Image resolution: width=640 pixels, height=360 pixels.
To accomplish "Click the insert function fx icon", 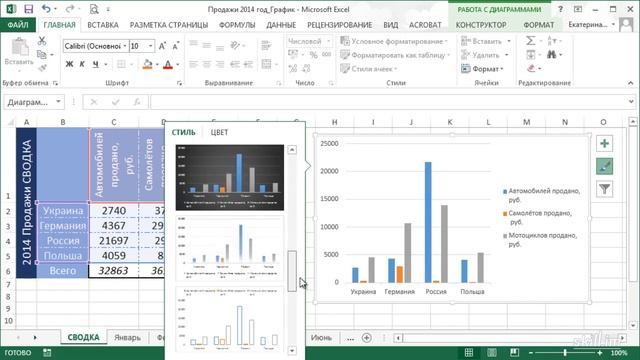I will pos(137,102).
